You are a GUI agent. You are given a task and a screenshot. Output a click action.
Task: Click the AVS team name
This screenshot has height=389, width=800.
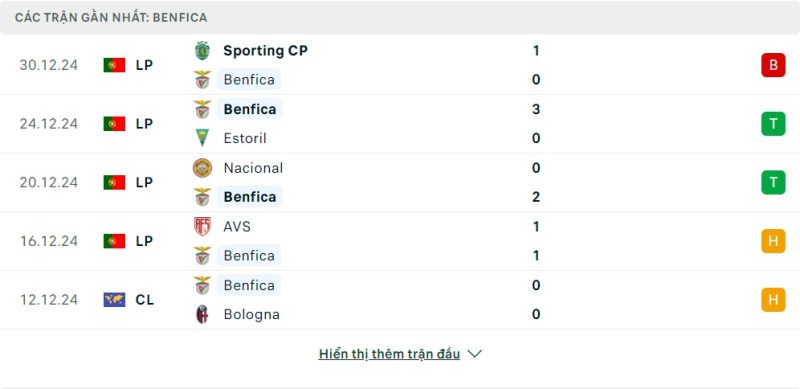tap(237, 226)
